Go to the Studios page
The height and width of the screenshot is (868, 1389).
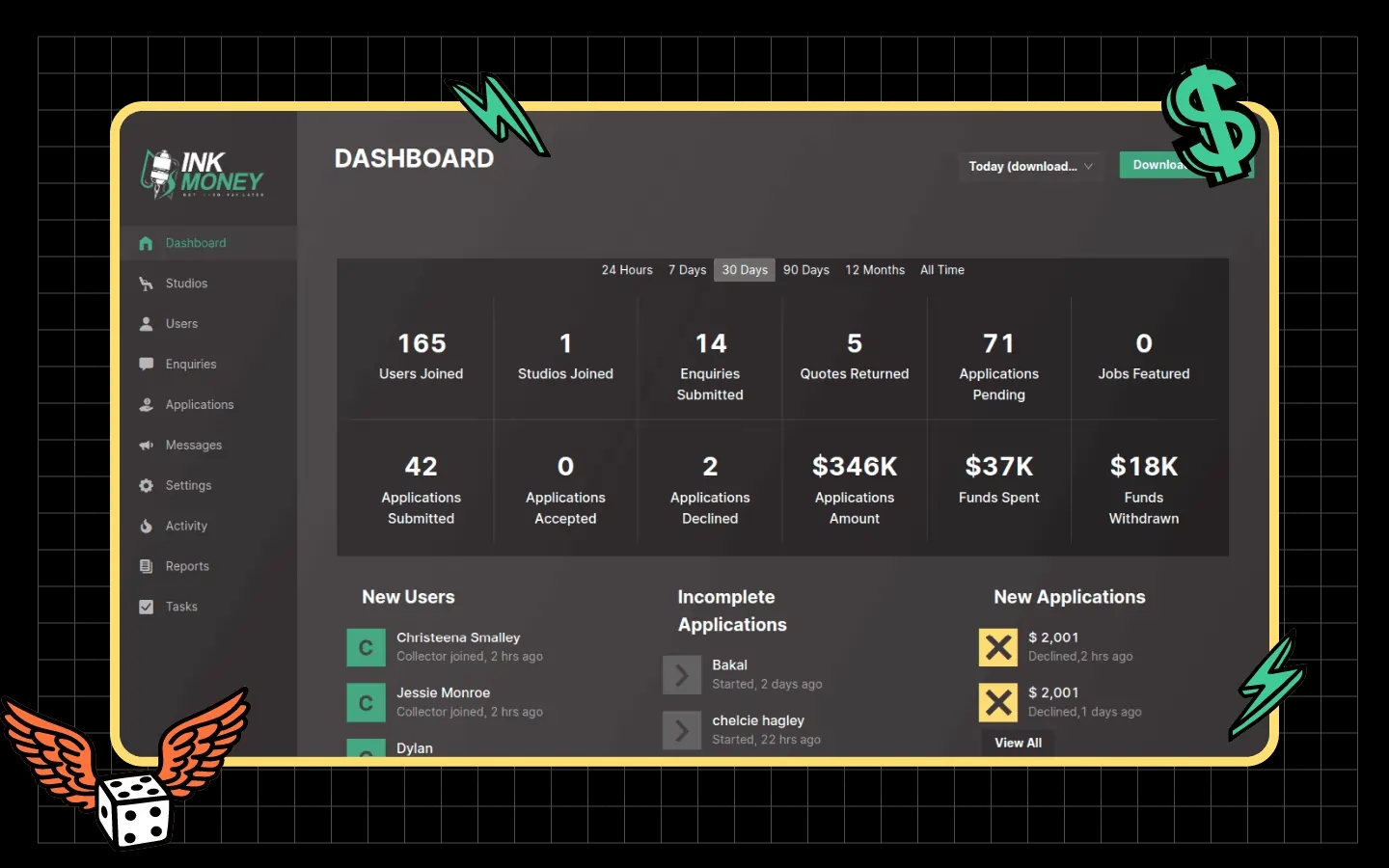tap(186, 284)
